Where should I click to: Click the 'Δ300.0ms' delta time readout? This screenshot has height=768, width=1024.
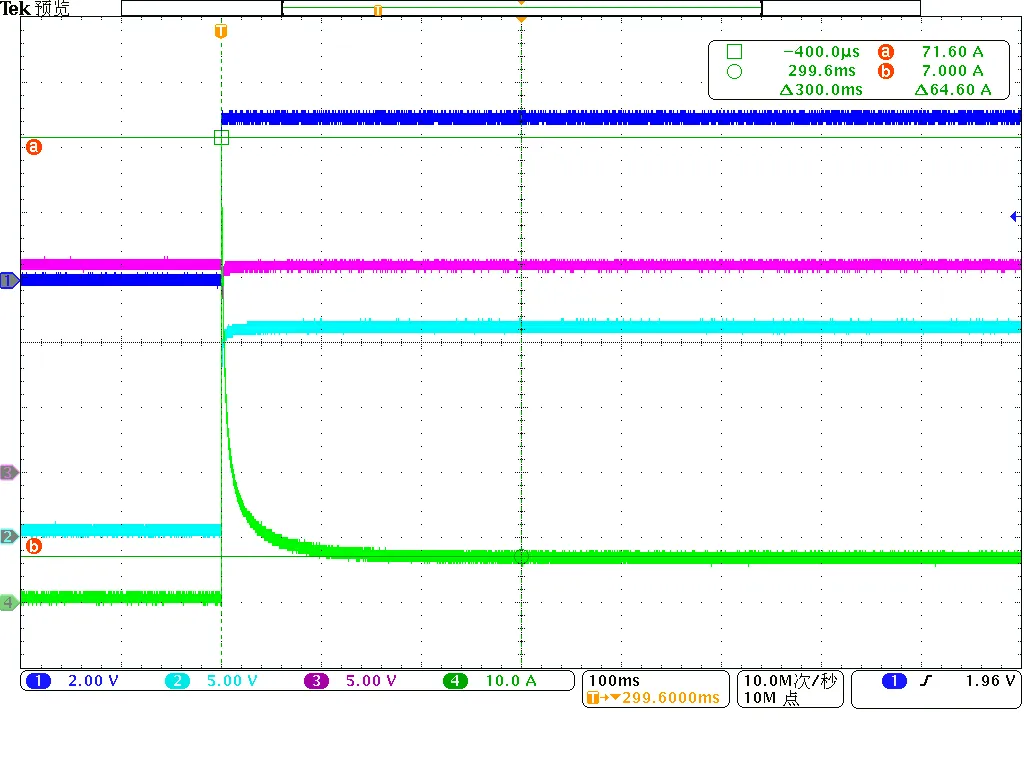point(821,89)
